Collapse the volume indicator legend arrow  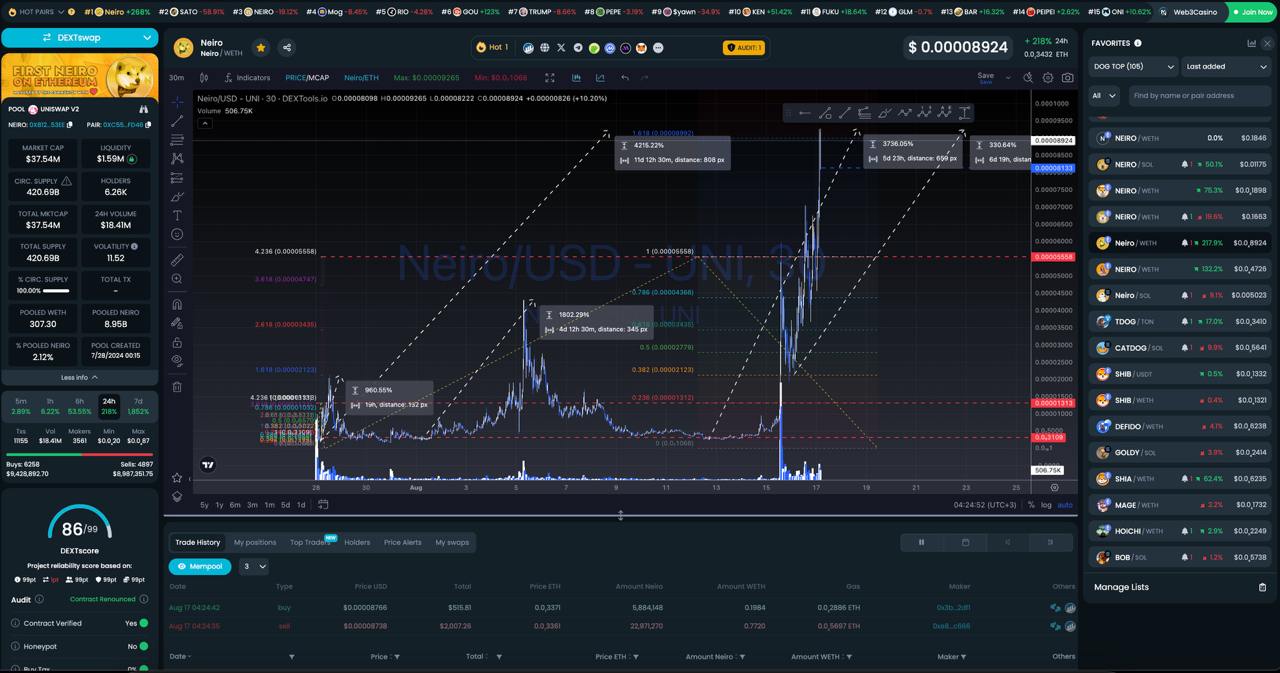point(204,123)
